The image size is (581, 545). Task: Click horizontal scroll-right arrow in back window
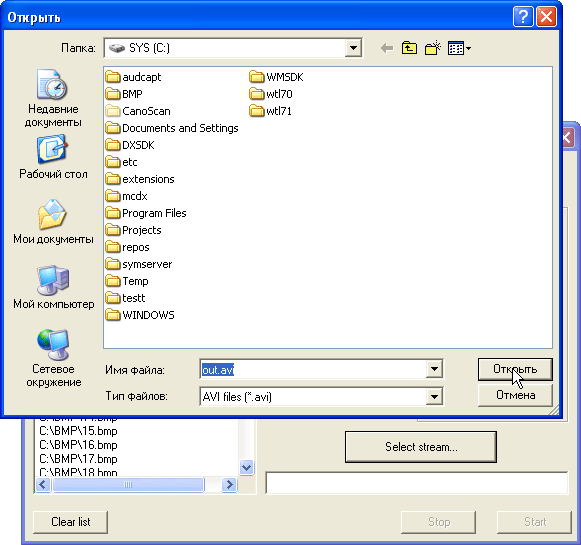point(229,485)
